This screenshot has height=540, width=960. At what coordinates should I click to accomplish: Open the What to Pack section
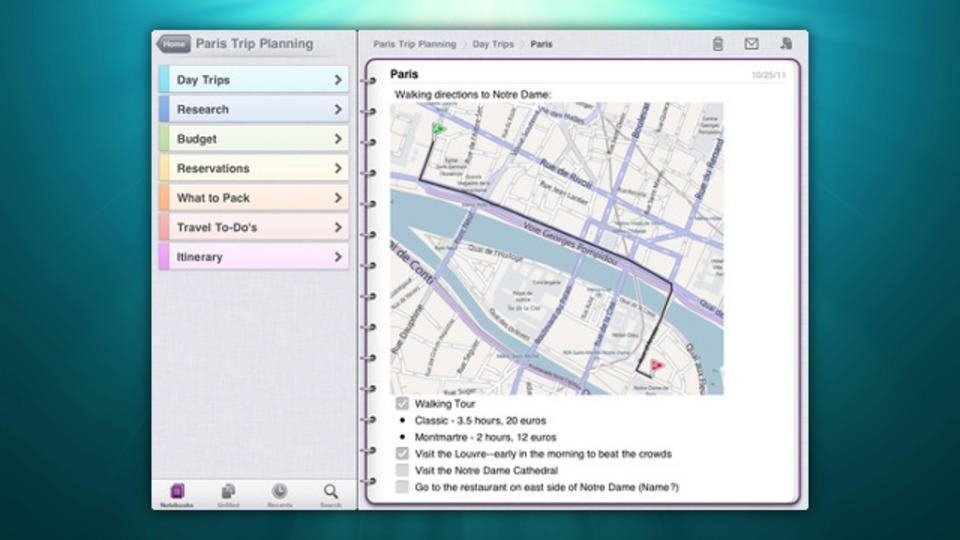pyautogui.click(x=254, y=198)
